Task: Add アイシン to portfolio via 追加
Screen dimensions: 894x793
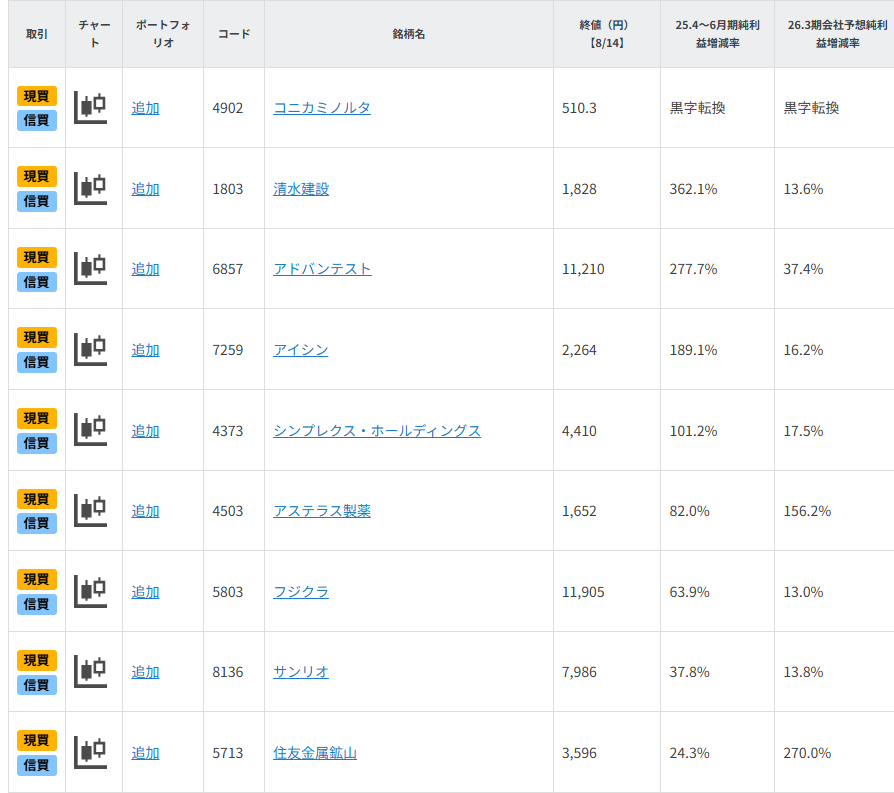Action: (145, 350)
